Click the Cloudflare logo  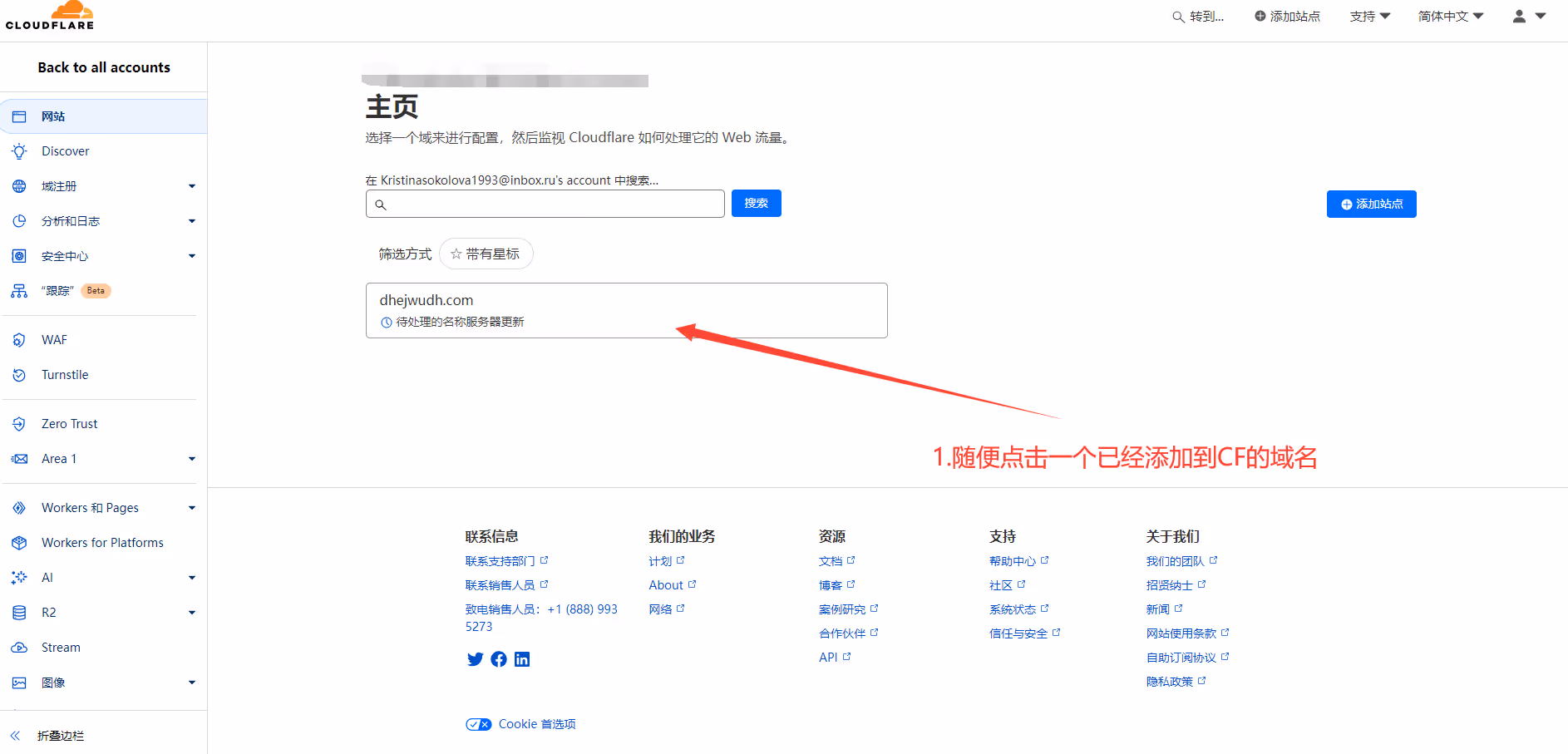coord(50,16)
